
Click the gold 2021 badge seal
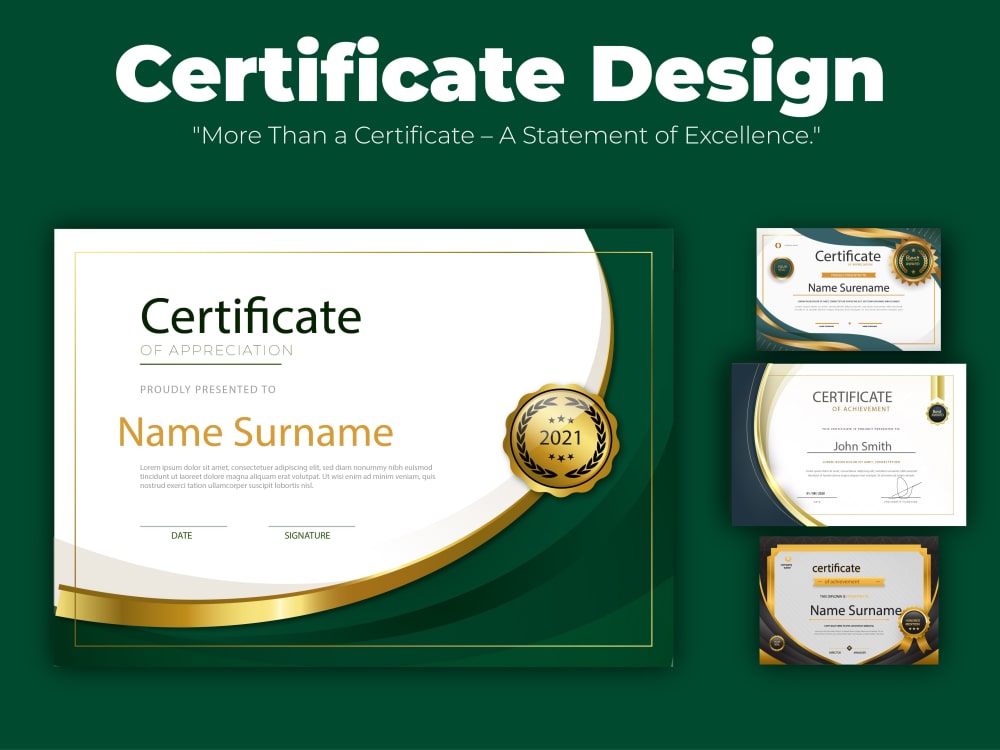pyautogui.click(x=561, y=440)
